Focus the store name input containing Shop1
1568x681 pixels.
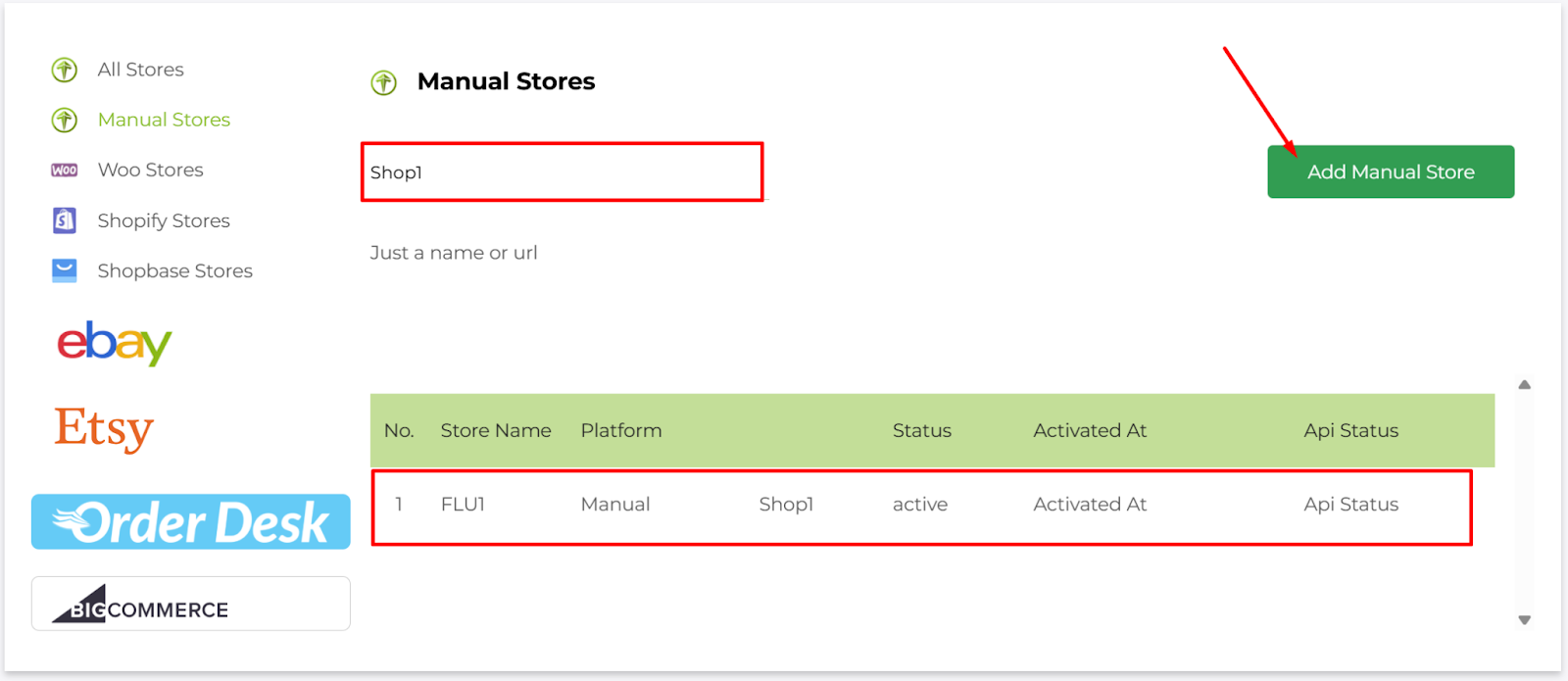pos(562,172)
